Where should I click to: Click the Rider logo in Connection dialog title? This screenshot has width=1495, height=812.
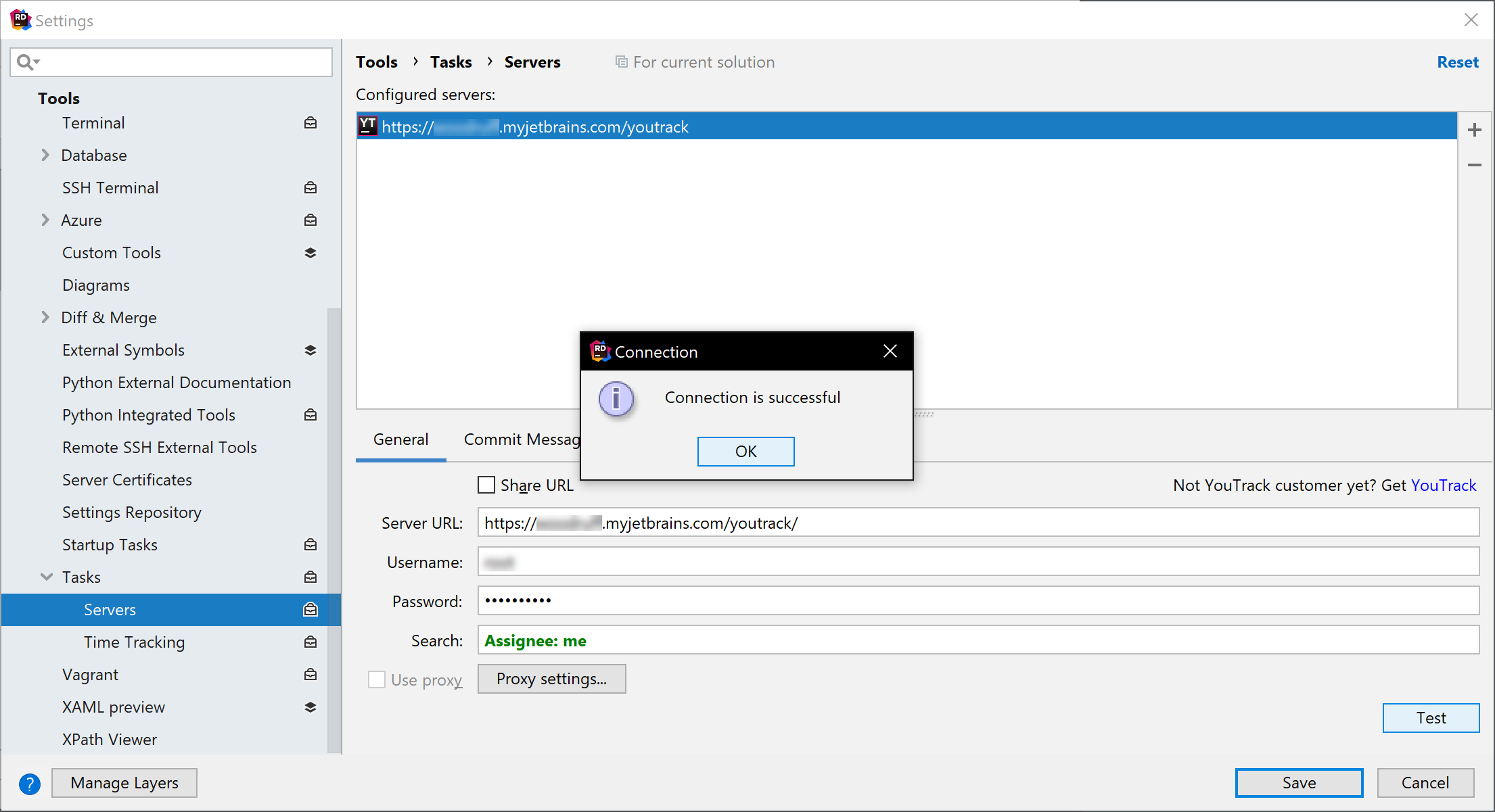[x=600, y=351]
